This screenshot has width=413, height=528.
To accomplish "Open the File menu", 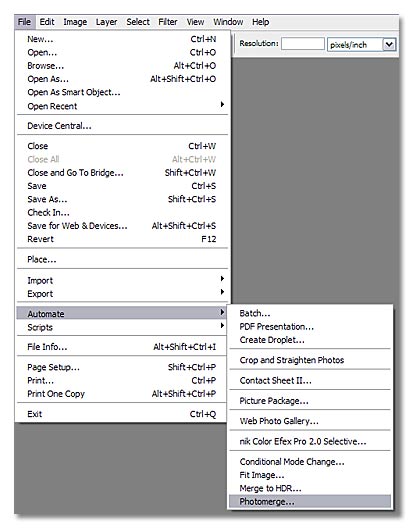I will pyautogui.click(x=24, y=22).
